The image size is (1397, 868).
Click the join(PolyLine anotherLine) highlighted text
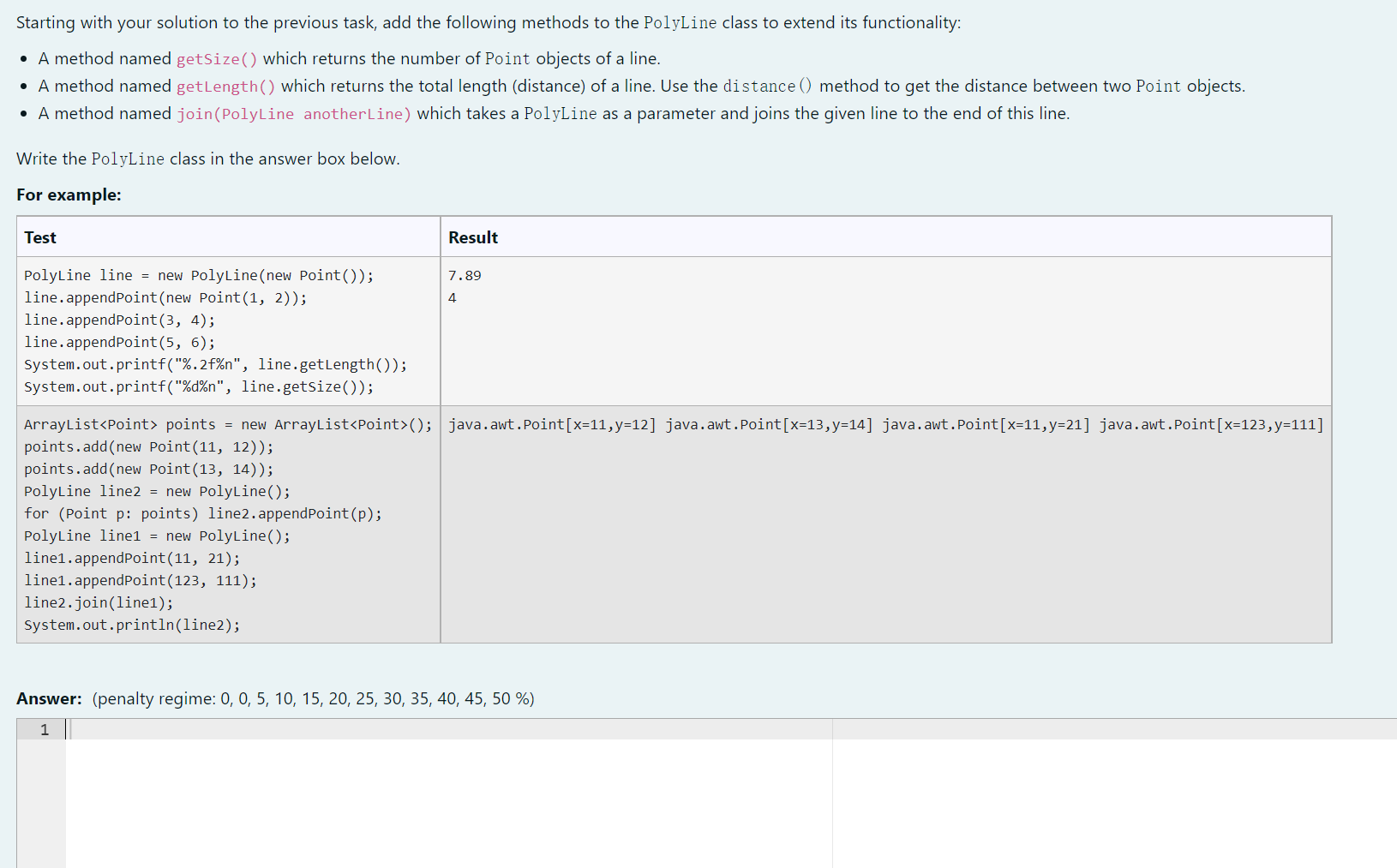pyautogui.click(x=293, y=113)
